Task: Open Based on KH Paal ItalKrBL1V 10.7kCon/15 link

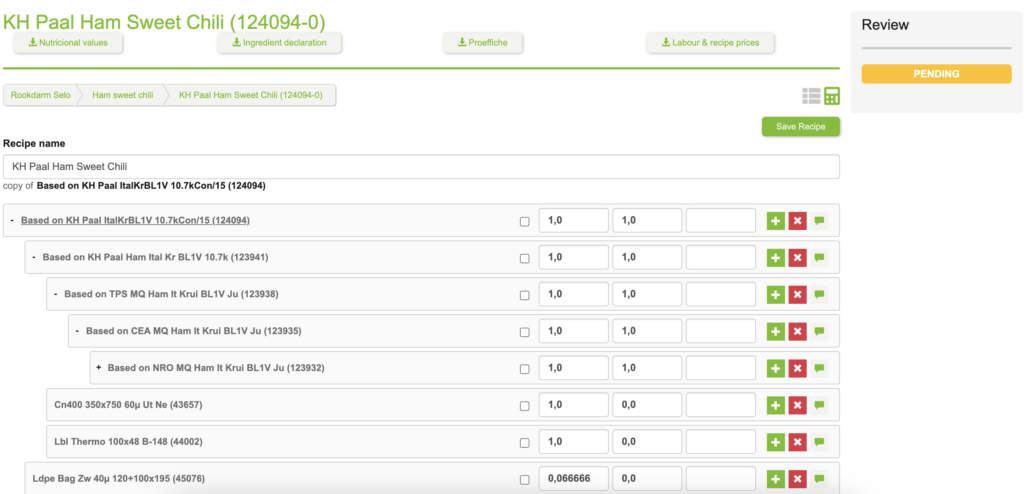Action: pyautogui.click(x=135, y=221)
